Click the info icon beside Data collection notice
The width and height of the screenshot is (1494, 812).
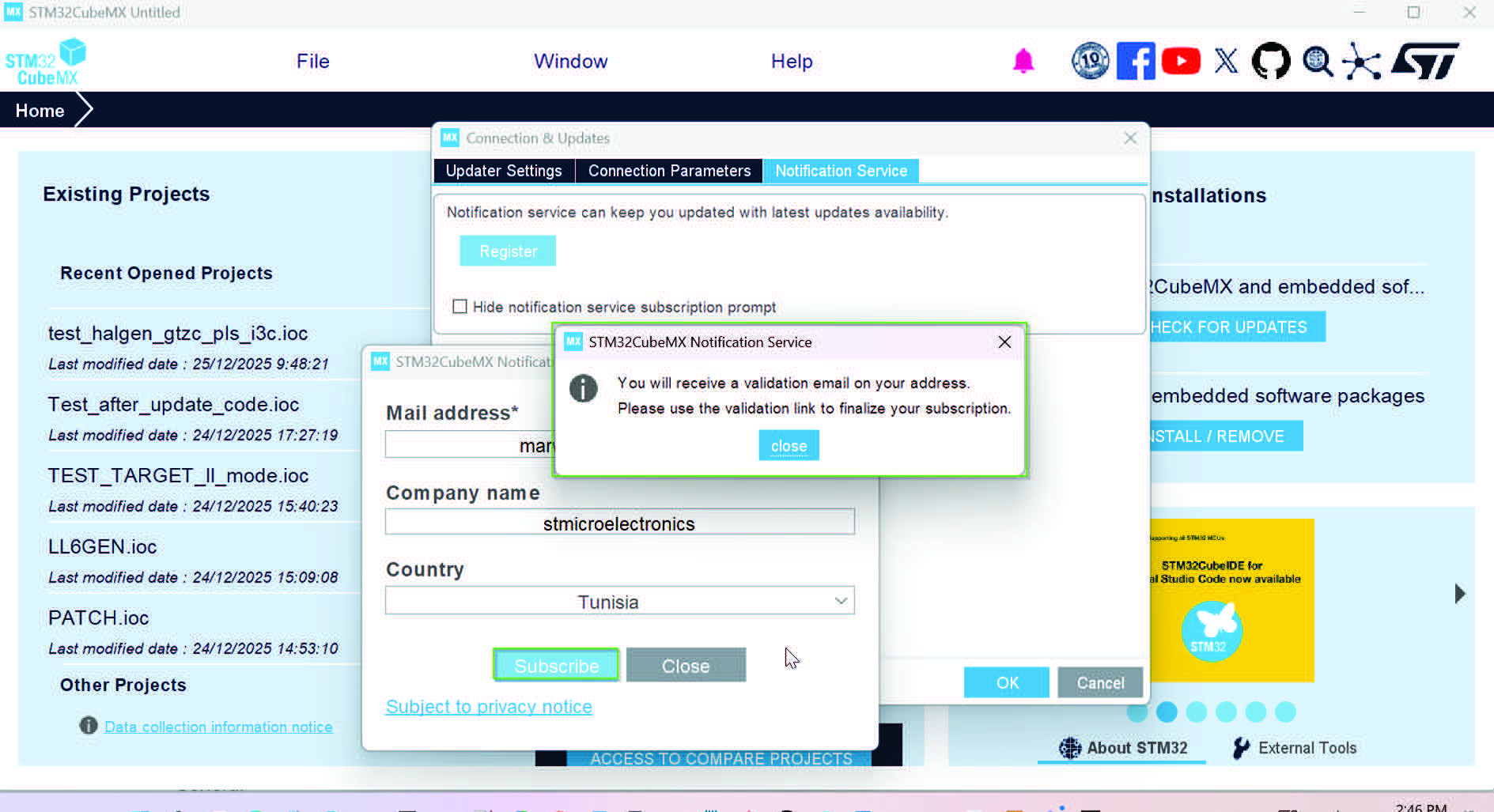89,726
